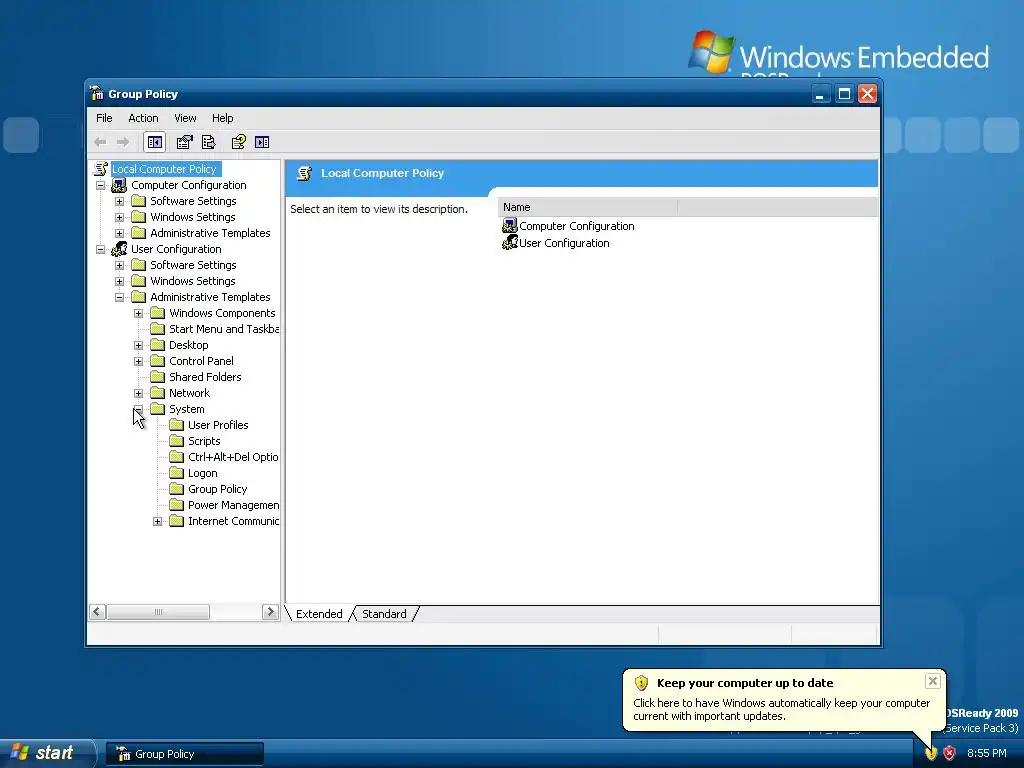Toggle the Show/Hide Console Tree icon

coord(155,142)
